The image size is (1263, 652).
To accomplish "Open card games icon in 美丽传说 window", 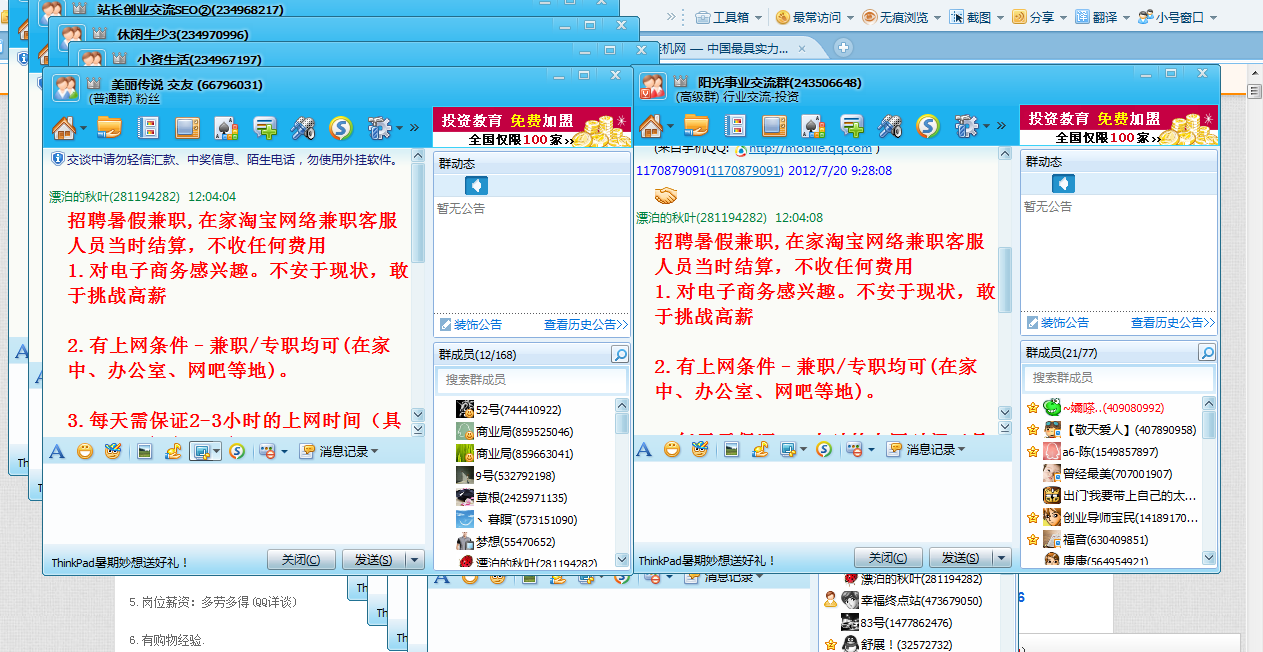I will coord(226,127).
